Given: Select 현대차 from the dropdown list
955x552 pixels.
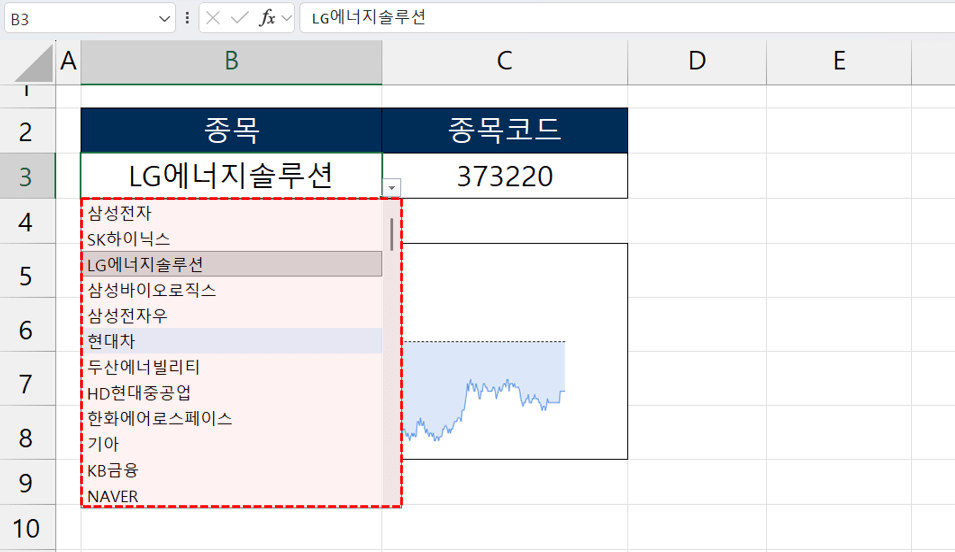Looking at the screenshot, I should click(232, 341).
